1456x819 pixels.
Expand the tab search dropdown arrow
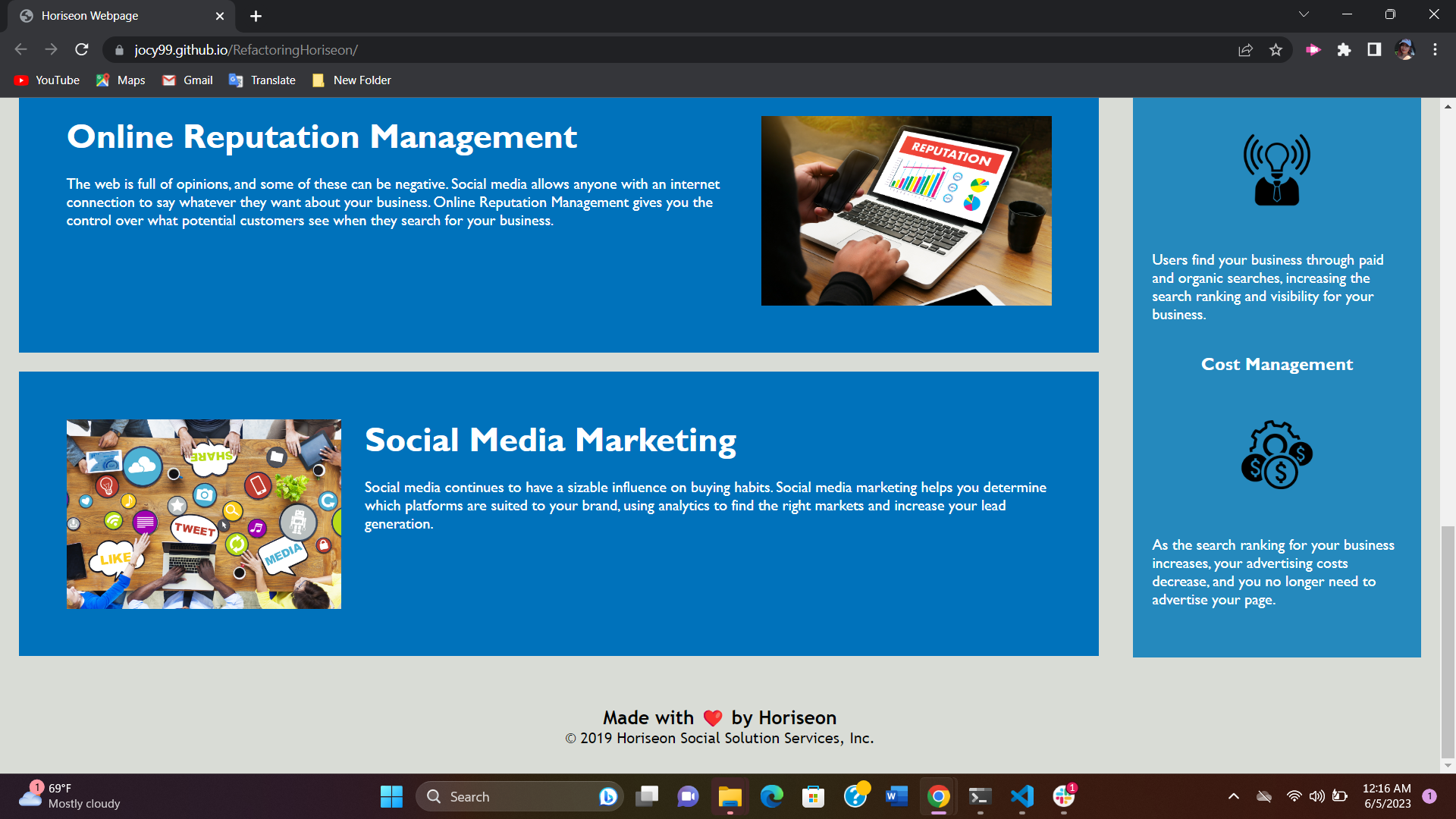[1304, 14]
